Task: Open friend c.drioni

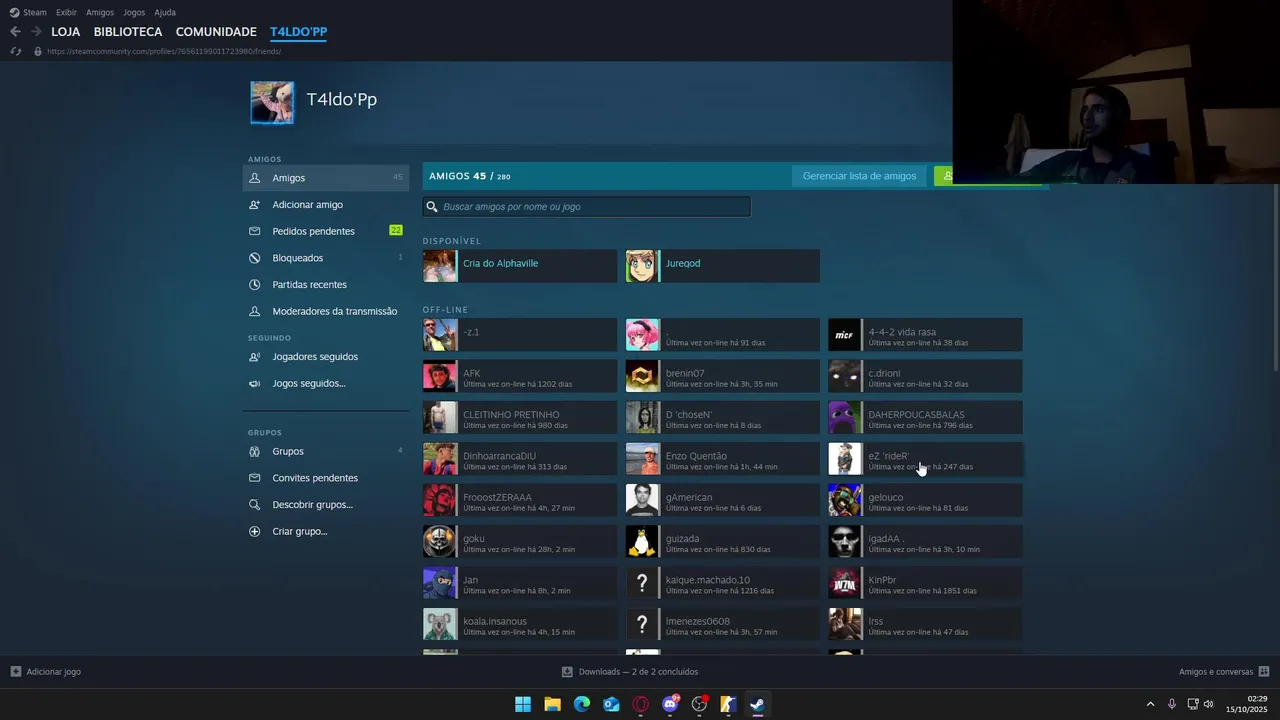Action: tap(925, 376)
